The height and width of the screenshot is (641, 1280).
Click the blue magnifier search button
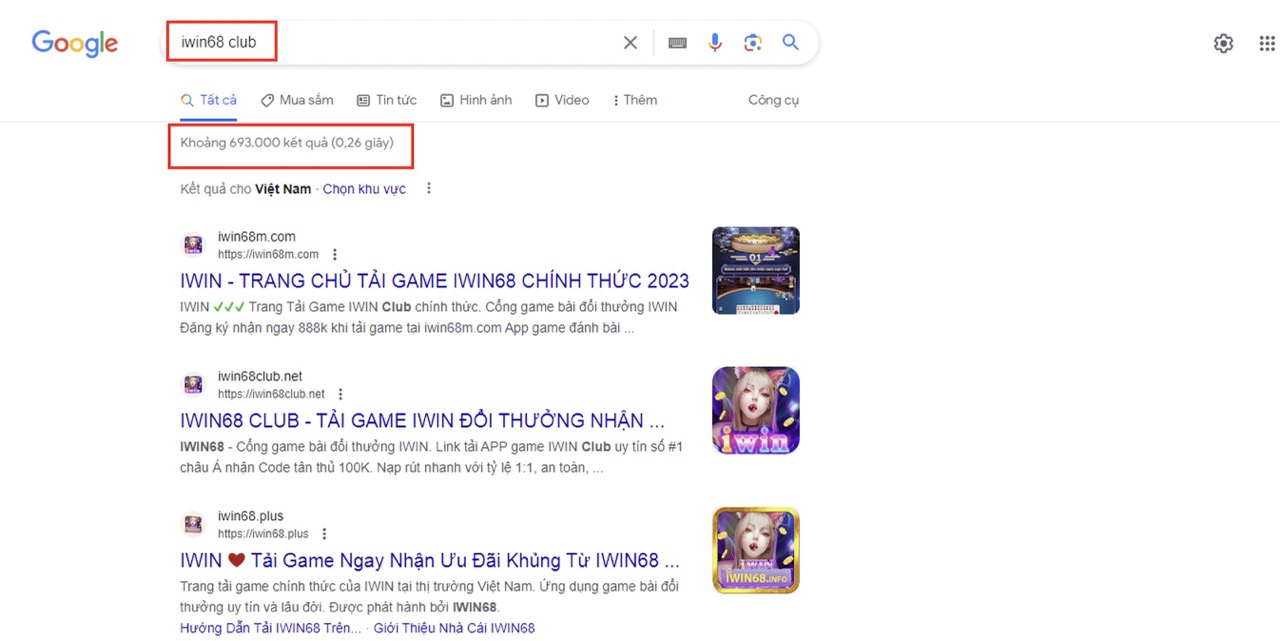coord(790,43)
